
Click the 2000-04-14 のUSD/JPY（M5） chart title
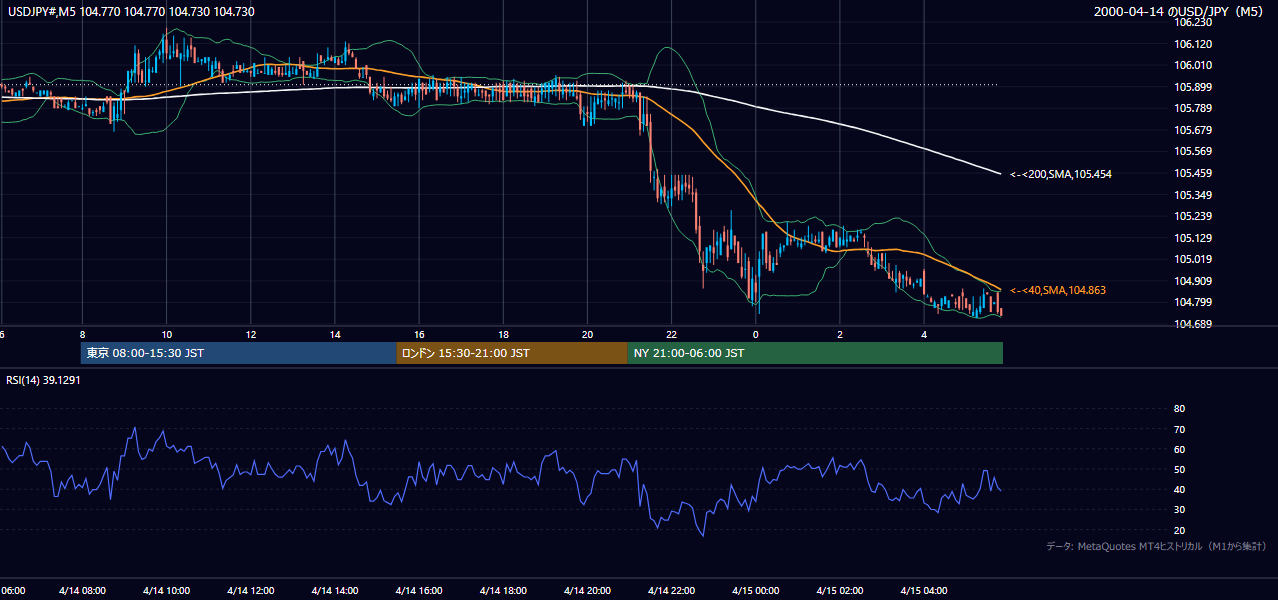pos(1181,11)
